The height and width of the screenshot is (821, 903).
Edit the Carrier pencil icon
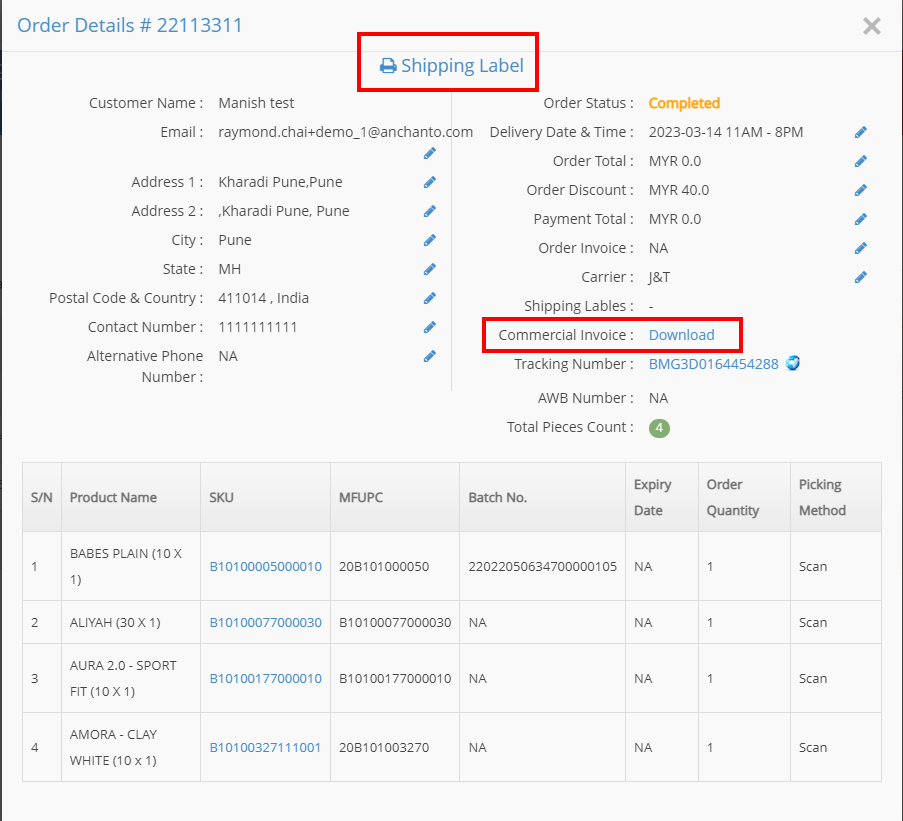tap(860, 277)
